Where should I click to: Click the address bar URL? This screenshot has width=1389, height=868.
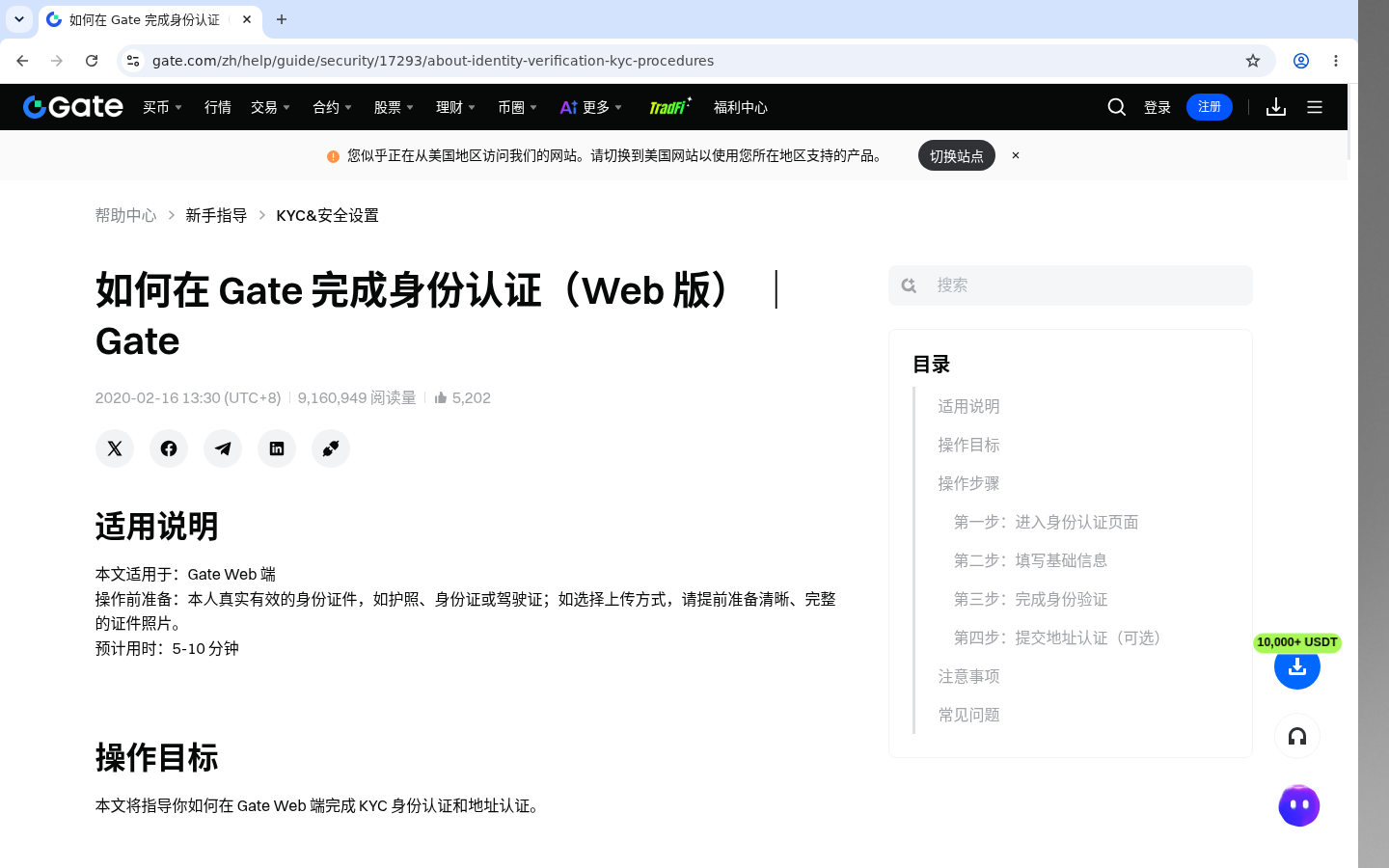point(433,61)
